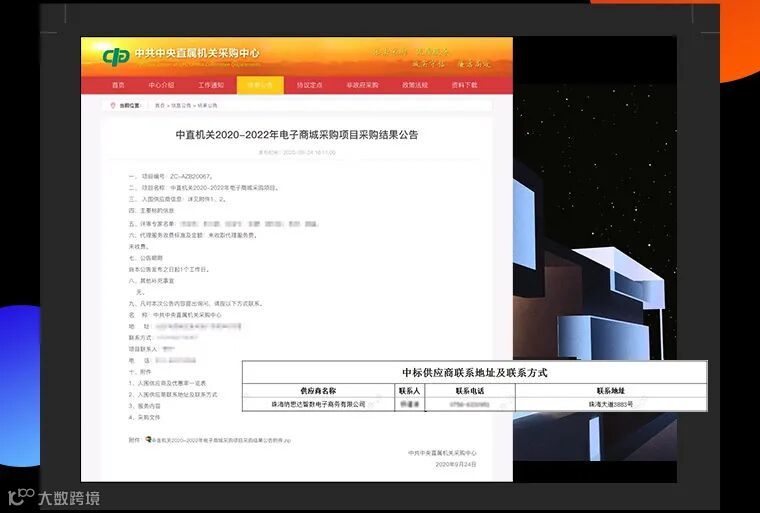This screenshot has height=513, width=760.
Task: Click the address cell 珠海大道3883号
Action: point(611,404)
